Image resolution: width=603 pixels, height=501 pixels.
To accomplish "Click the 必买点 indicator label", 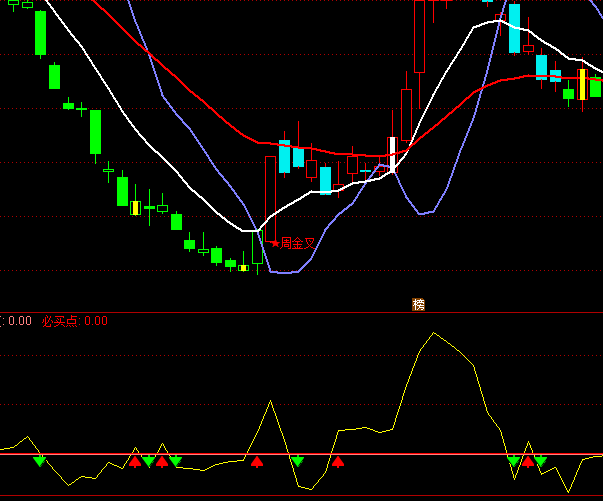I will [x=60, y=321].
